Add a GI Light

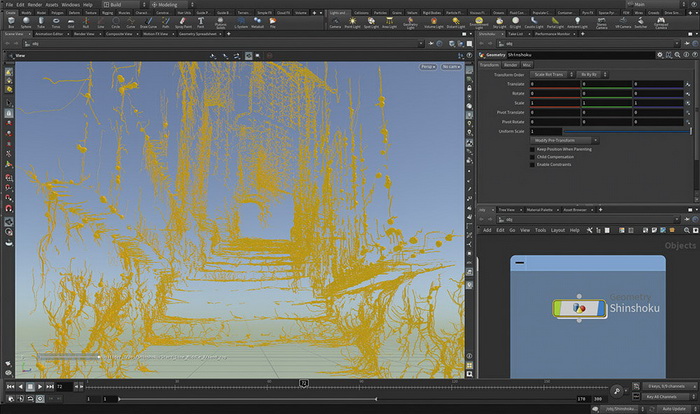[515, 23]
